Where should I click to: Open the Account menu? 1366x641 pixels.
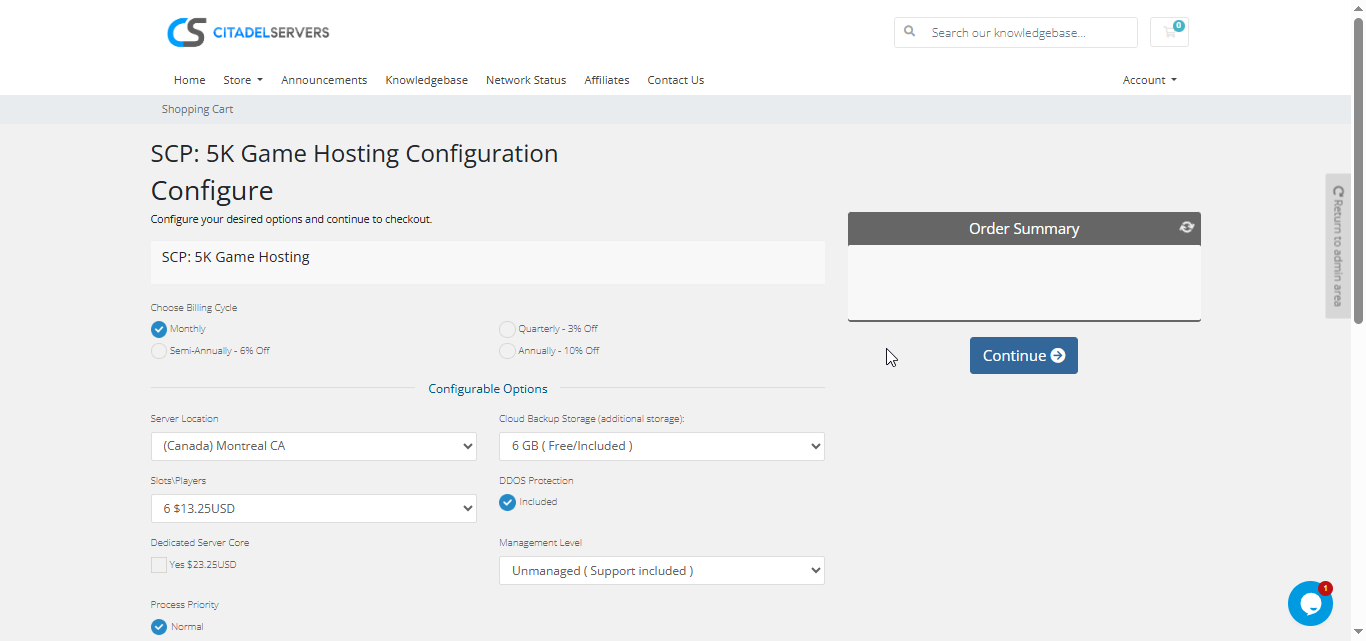[1149, 80]
